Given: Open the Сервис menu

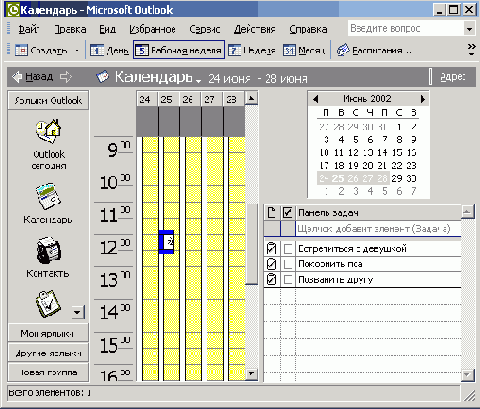Looking at the screenshot, I should click(x=205, y=29).
